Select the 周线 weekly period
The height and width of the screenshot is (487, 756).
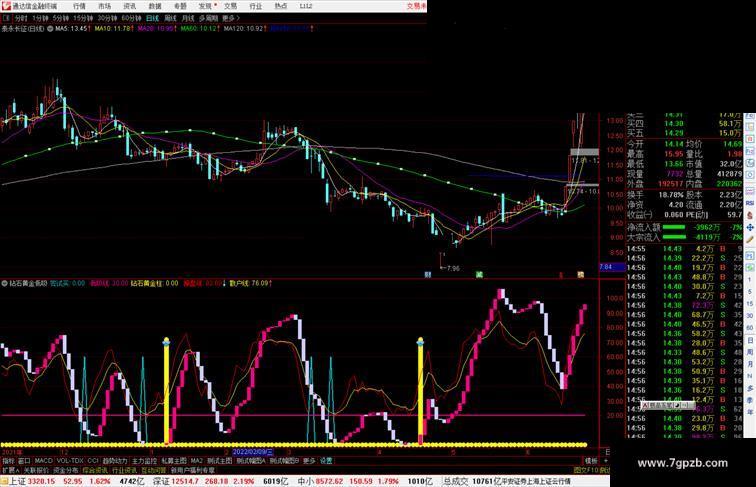[x=170, y=18]
